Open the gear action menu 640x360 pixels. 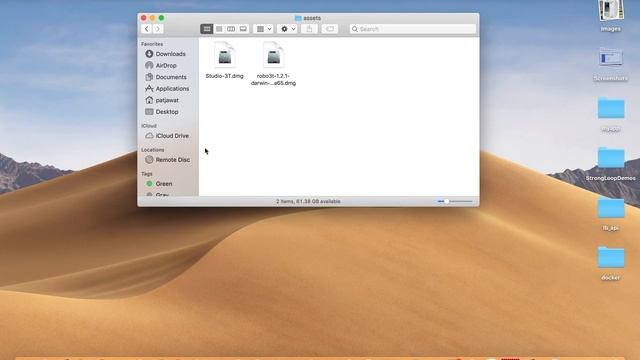coord(287,29)
